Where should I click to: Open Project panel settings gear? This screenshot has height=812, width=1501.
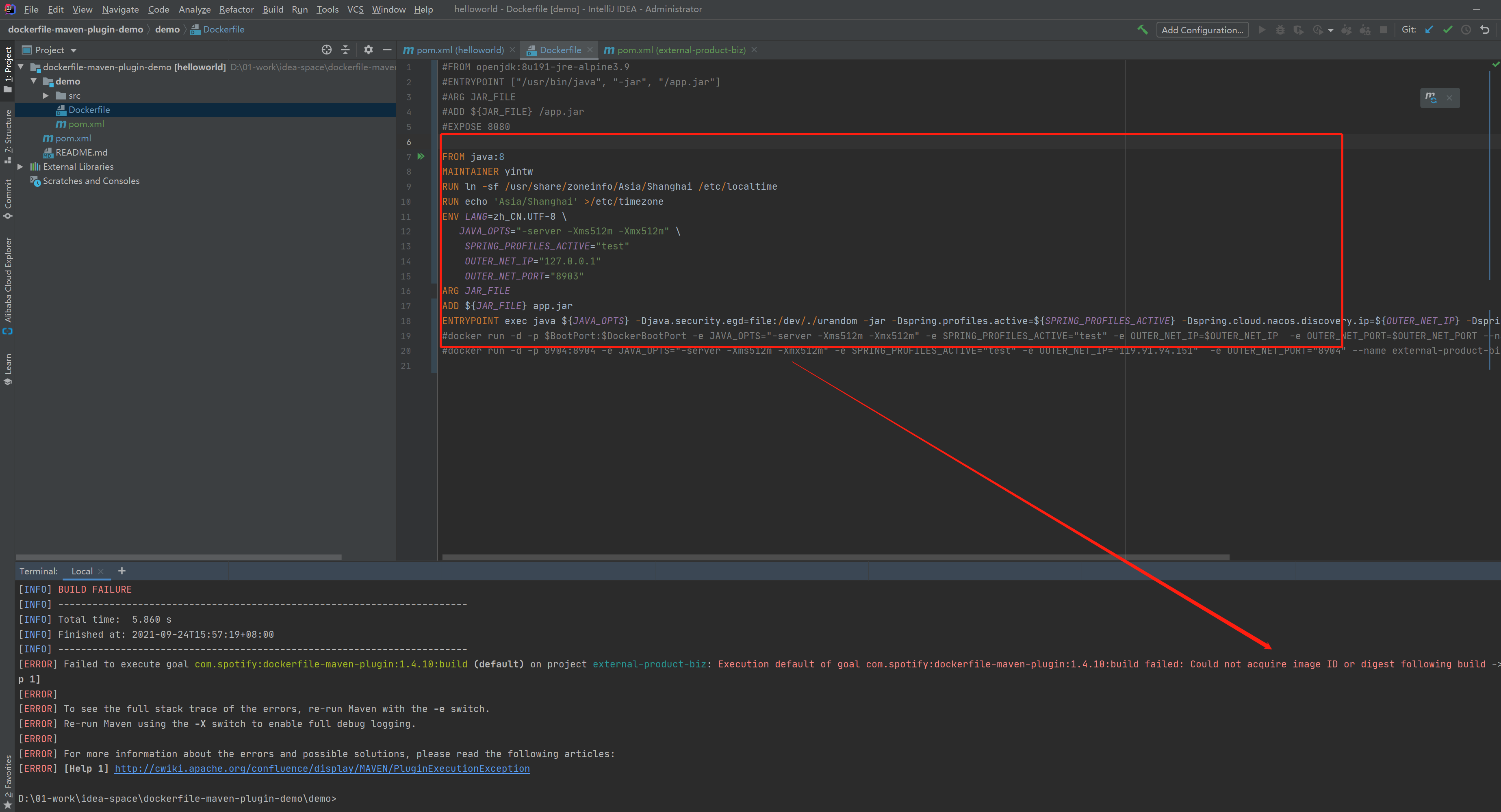tap(368, 50)
